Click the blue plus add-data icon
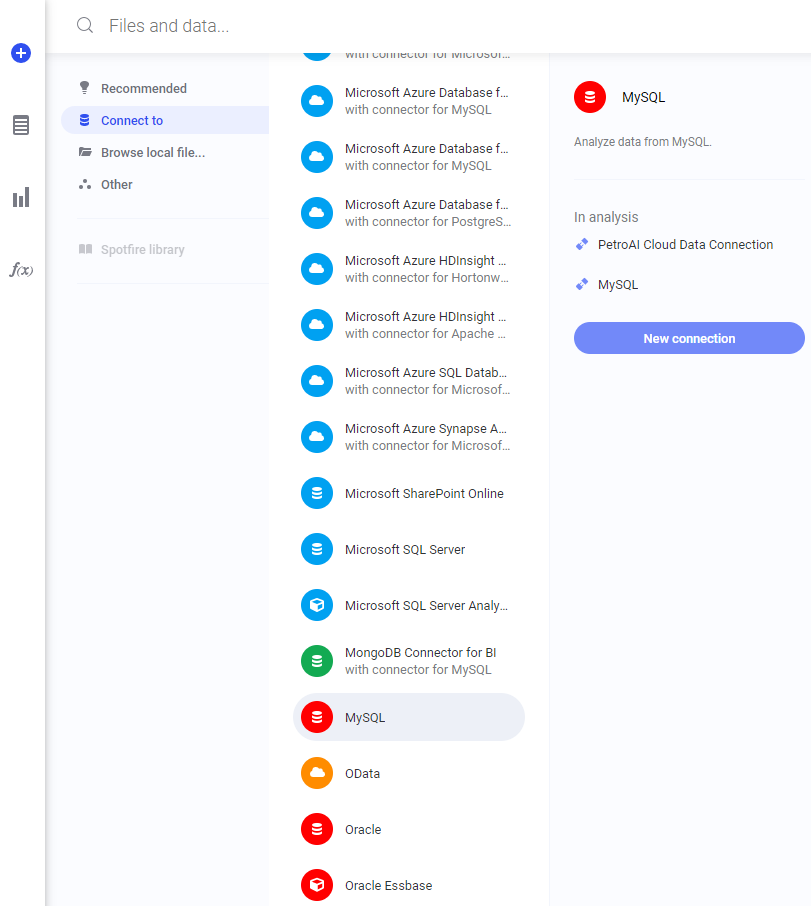Screen dimensions: 811x906 coord(21,53)
